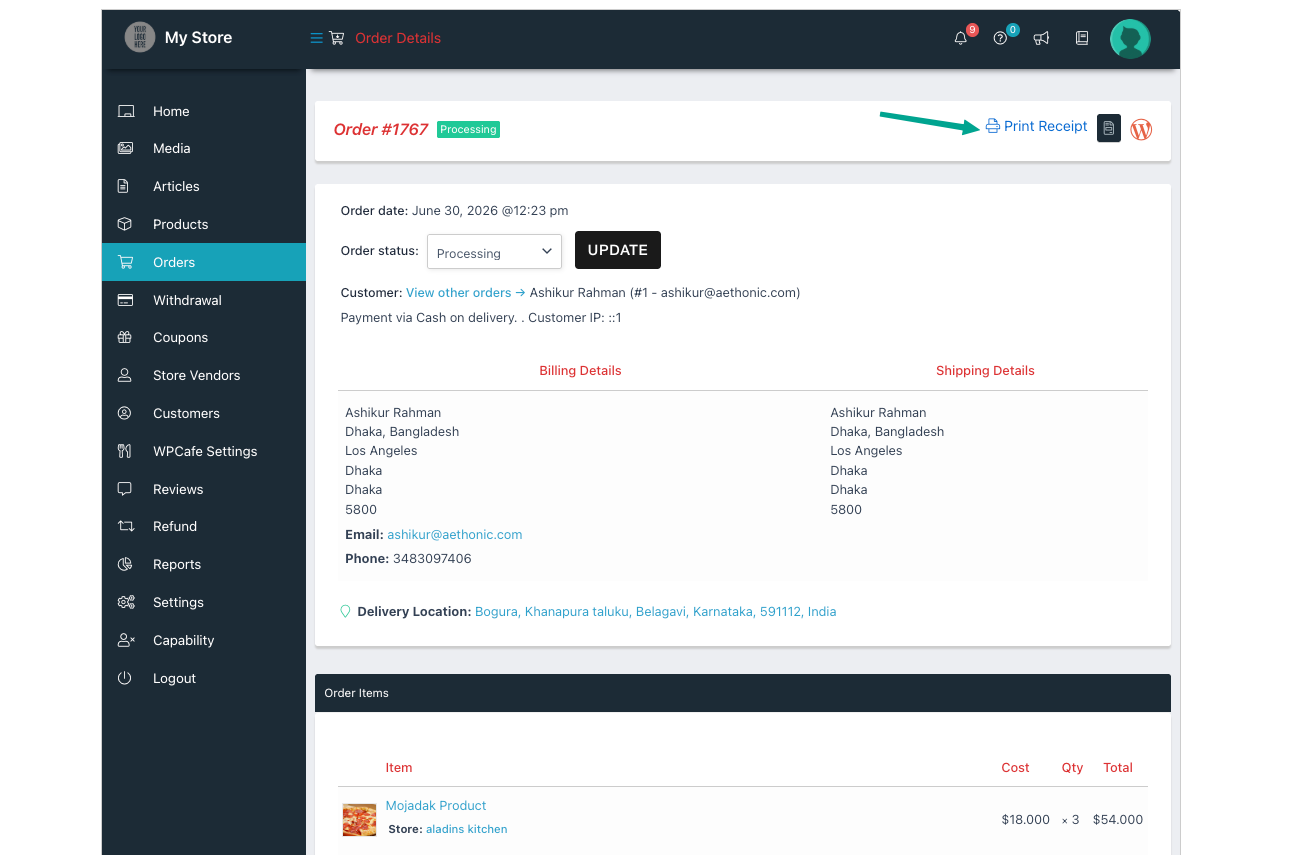Toggle the hamburger sidebar menu icon
This screenshot has height=855, width=1298.
click(x=316, y=38)
